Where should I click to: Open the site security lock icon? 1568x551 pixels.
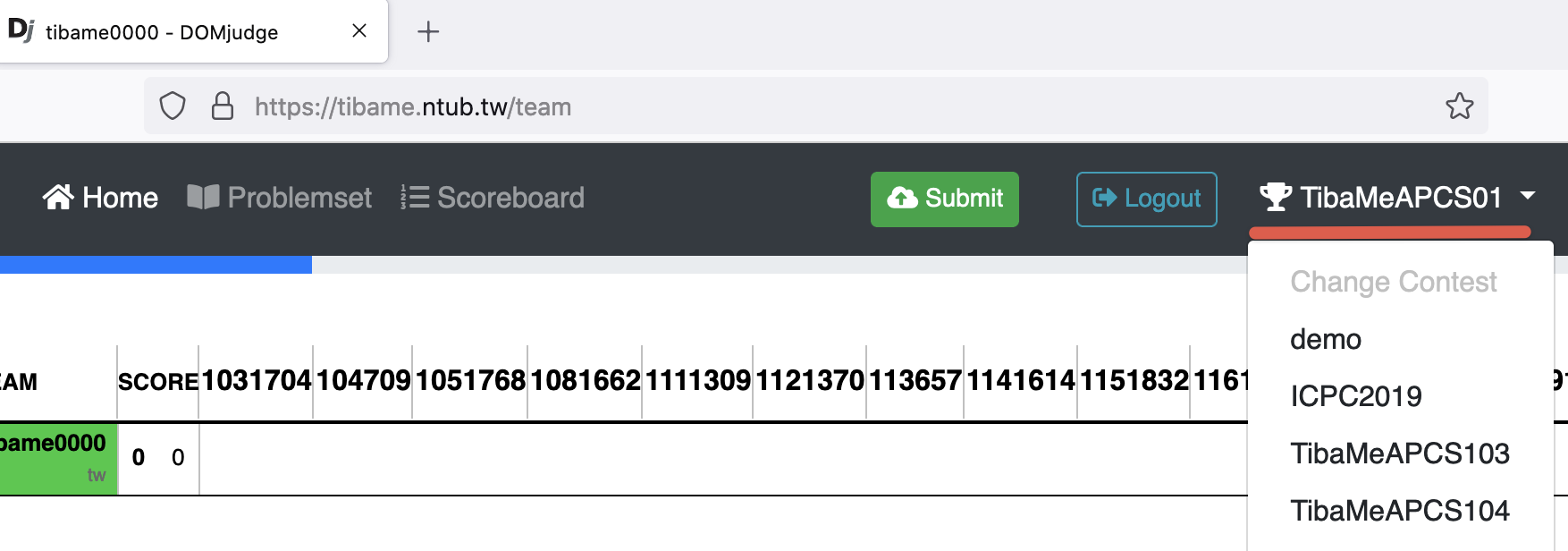tap(223, 106)
